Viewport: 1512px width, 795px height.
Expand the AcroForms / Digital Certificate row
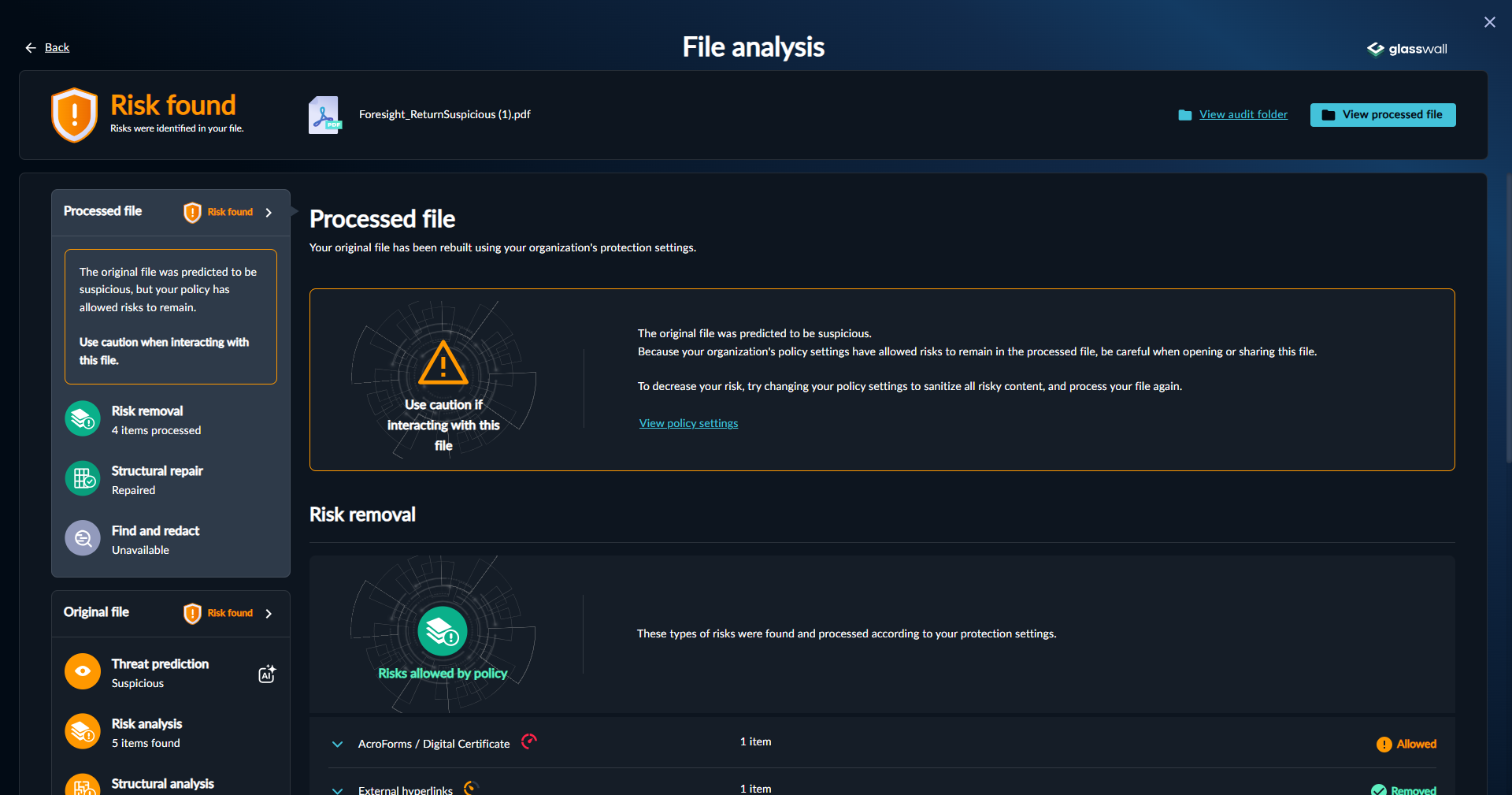(337, 744)
